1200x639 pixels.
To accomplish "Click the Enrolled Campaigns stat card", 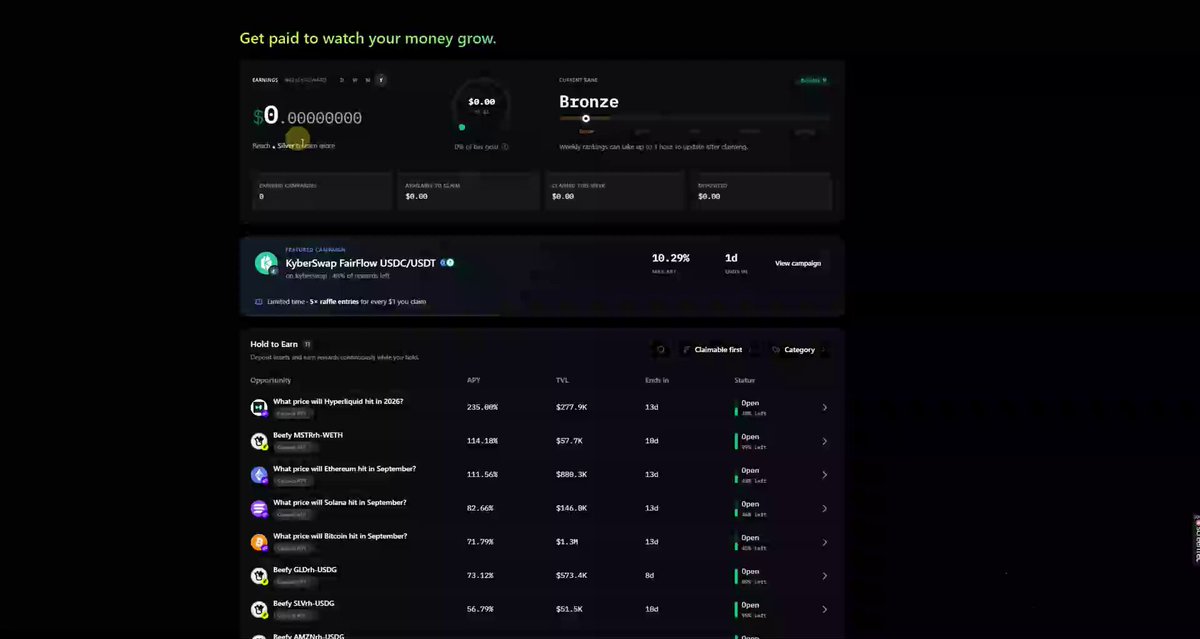I will click(322, 191).
